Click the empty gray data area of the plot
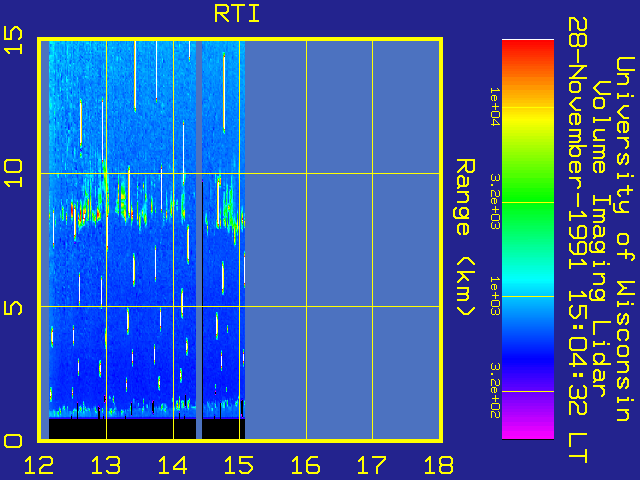 click(x=342, y=240)
